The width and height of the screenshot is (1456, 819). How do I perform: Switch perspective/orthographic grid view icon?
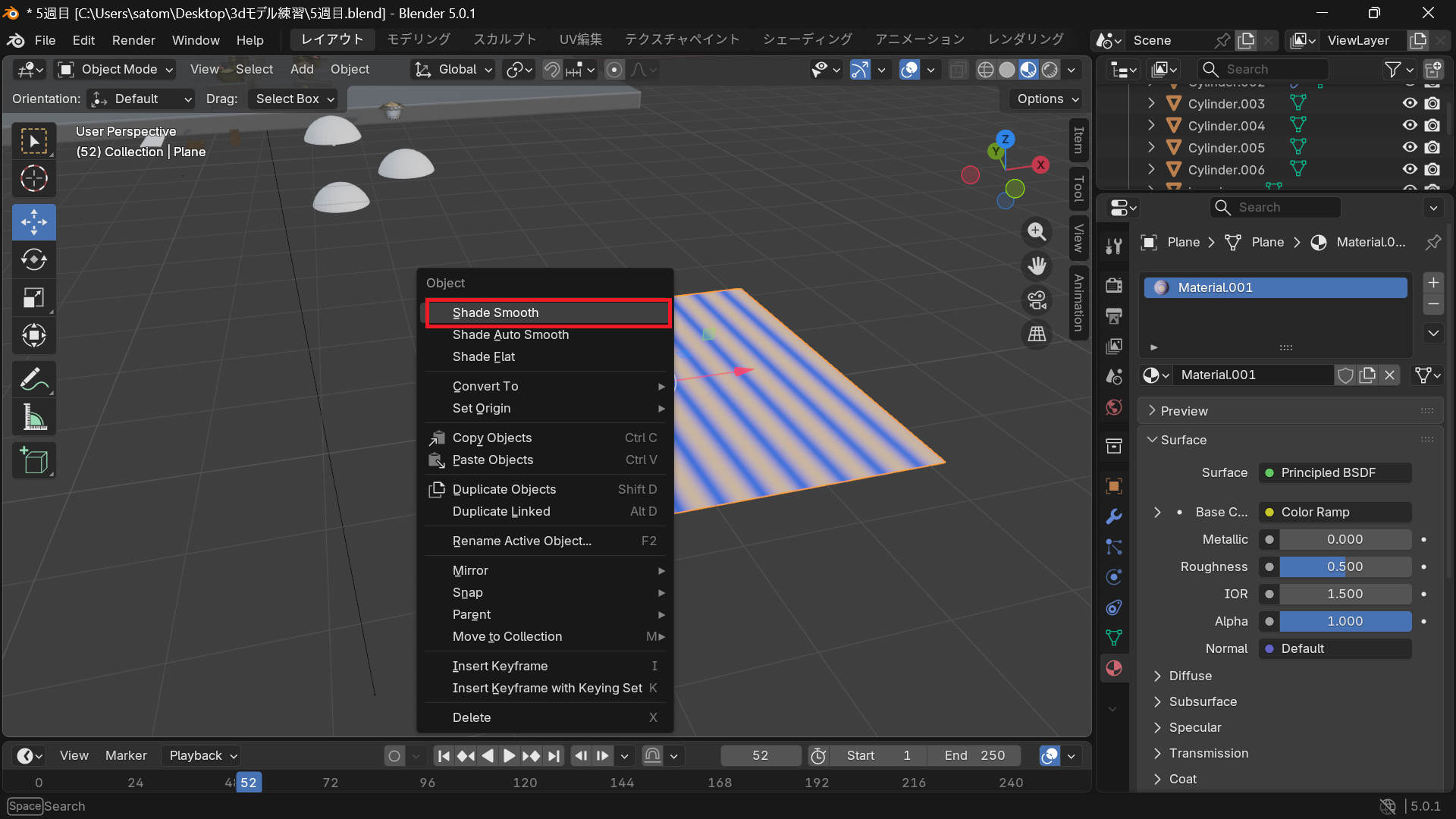pyautogui.click(x=1037, y=334)
